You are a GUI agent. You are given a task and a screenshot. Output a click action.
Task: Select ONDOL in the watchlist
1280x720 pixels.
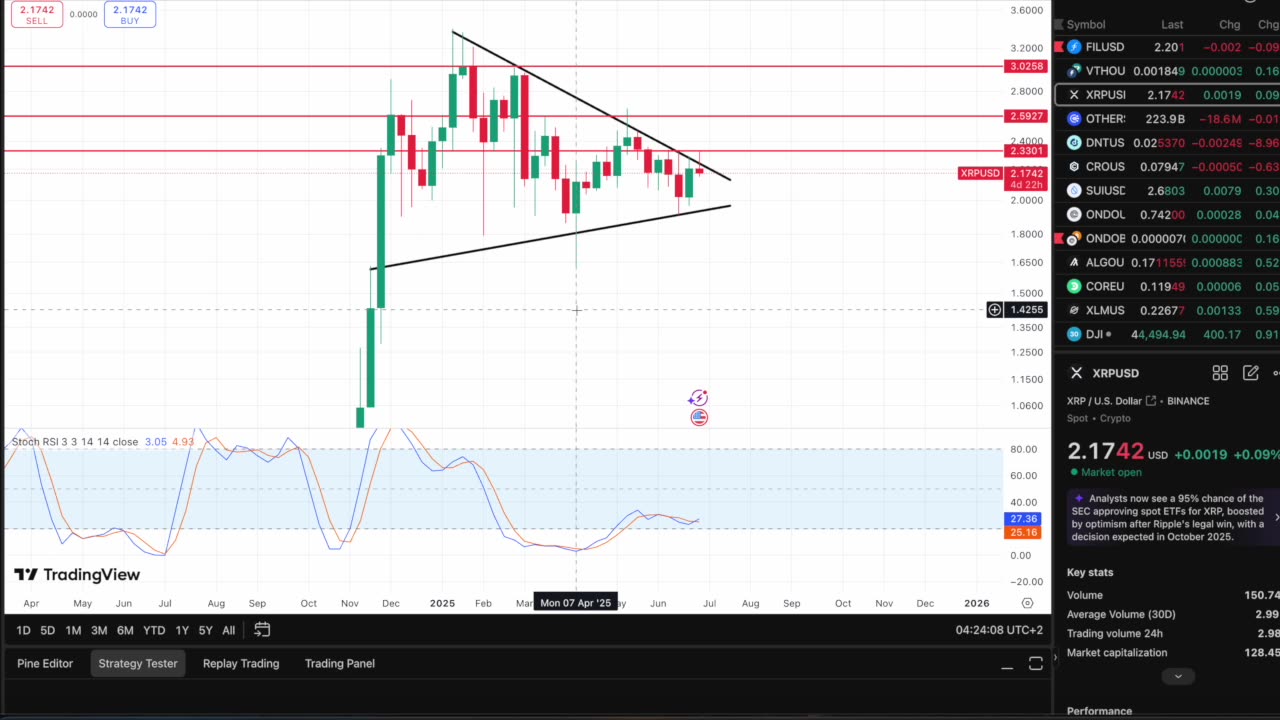[x=1166, y=215]
